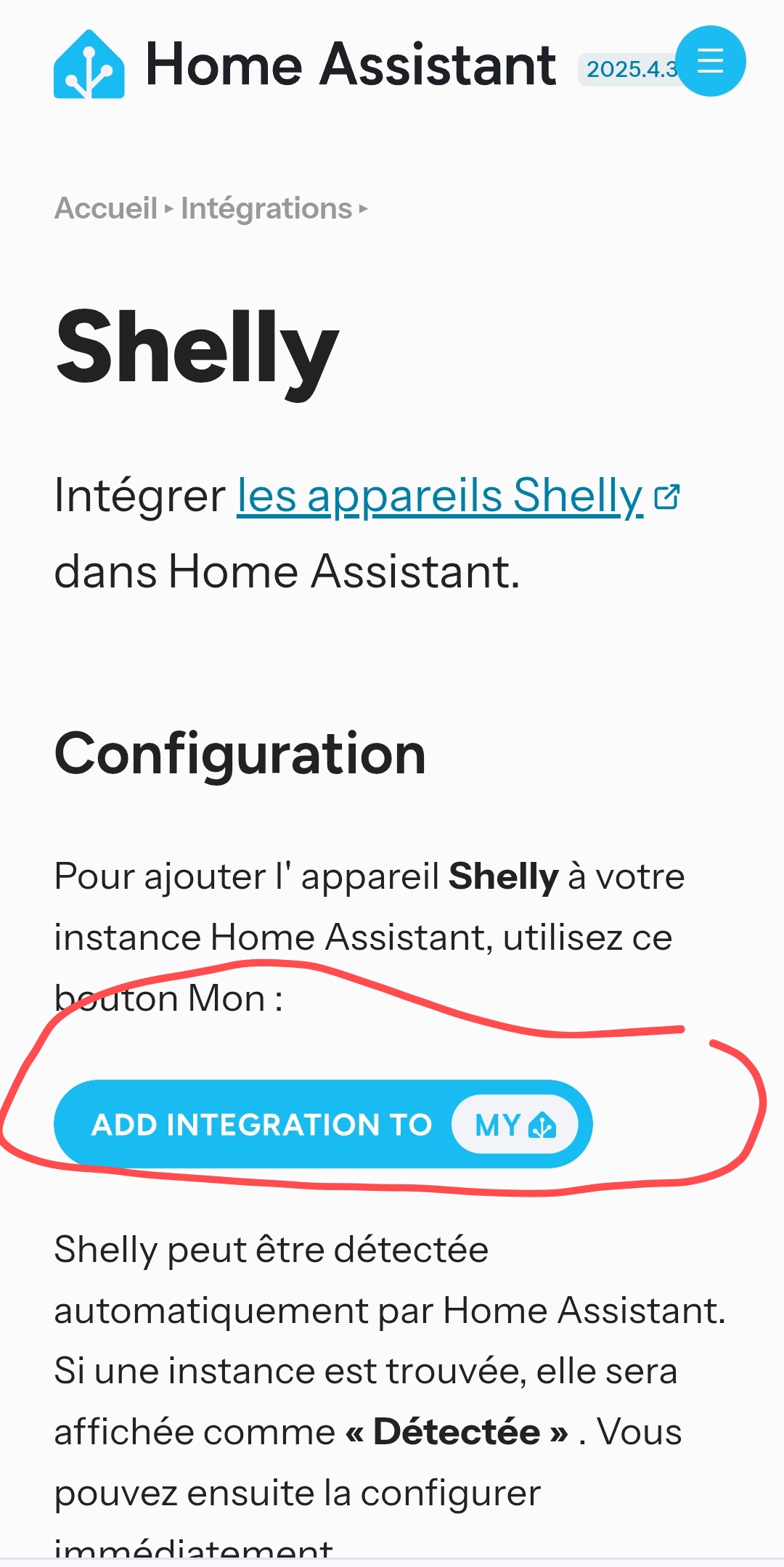Click the arrow after Intégrations breadcrumb
This screenshot has width=784, height=1567.
[364, 209]
